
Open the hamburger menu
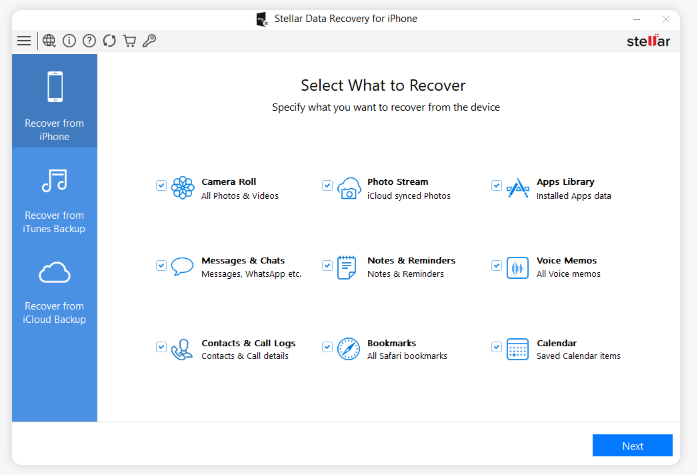[24, 41]
